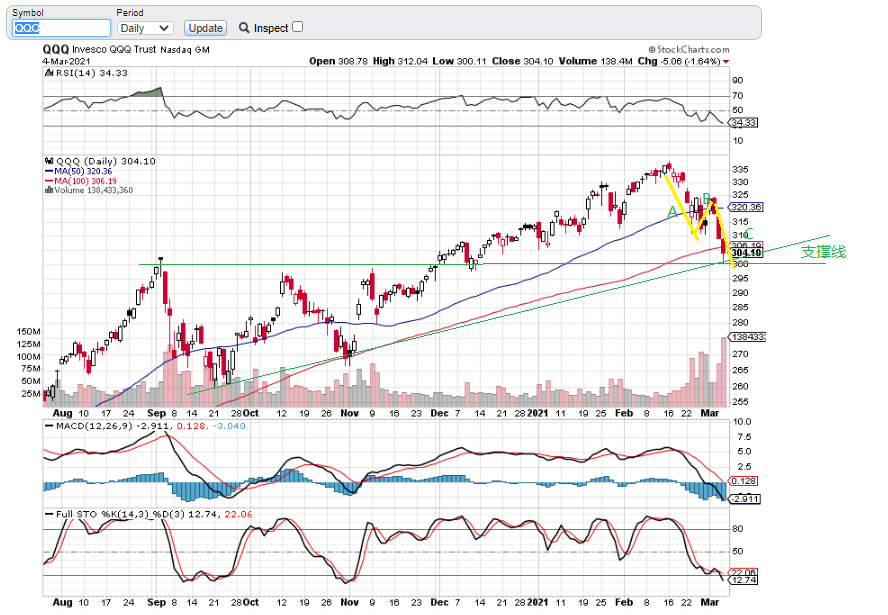Viewport: 888px width, 615px height.
Task: Click the 34.33 RSI value tag
Action: 744,122
